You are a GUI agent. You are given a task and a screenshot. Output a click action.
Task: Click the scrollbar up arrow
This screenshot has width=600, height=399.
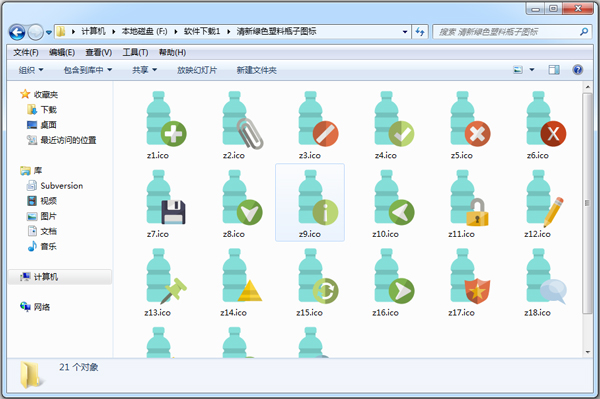tap(587, 87)
